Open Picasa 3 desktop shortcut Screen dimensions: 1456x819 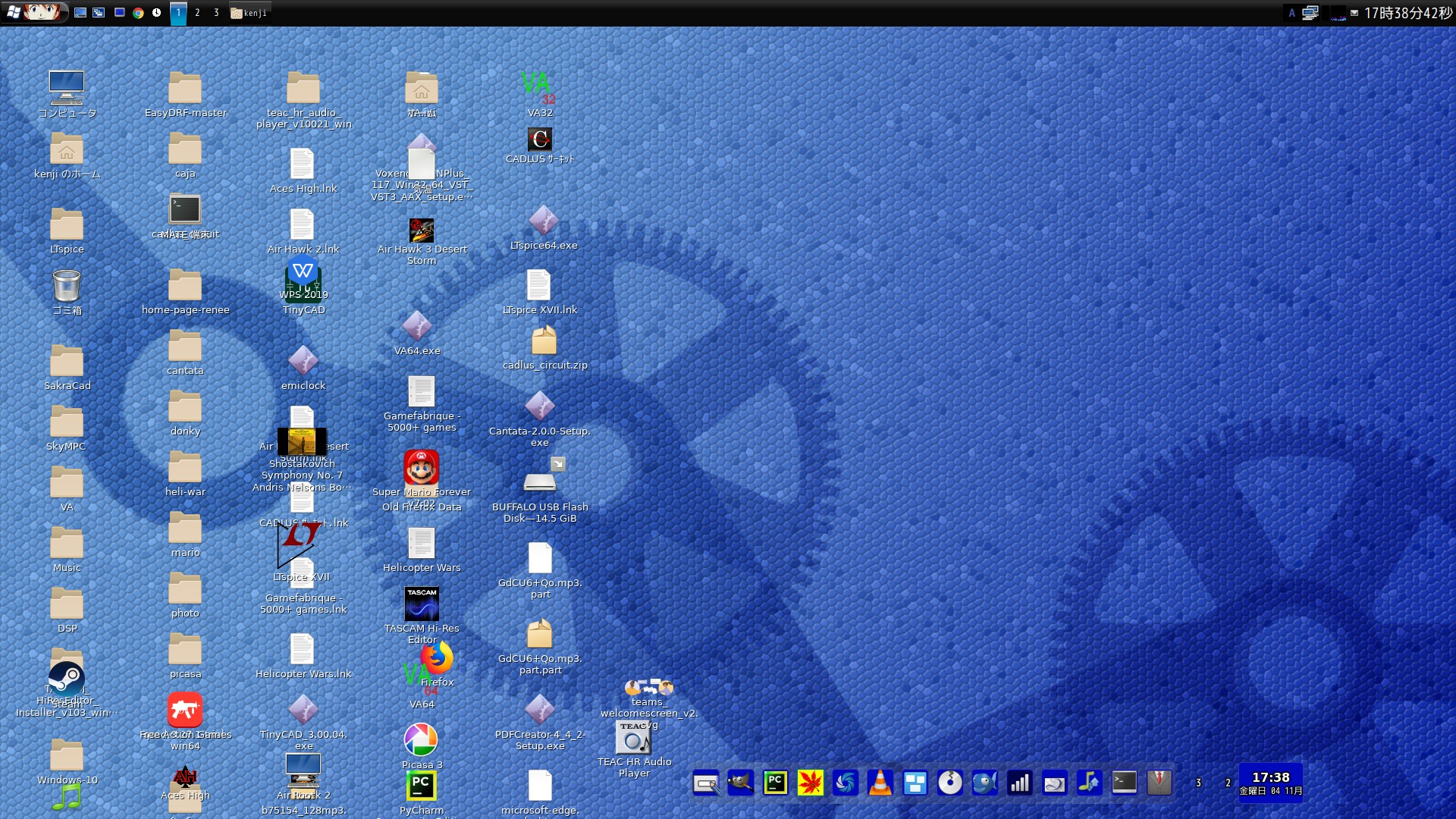coord(421,740)
